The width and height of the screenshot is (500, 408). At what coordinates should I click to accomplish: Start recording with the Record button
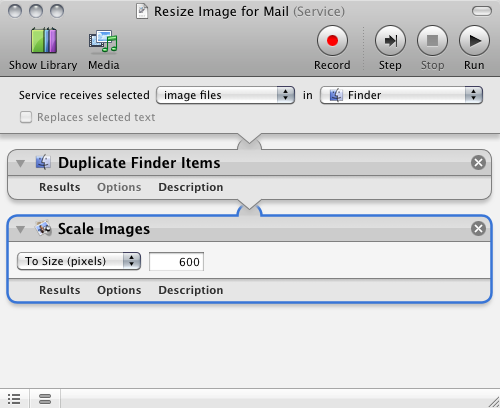click(x=332, y=41)
